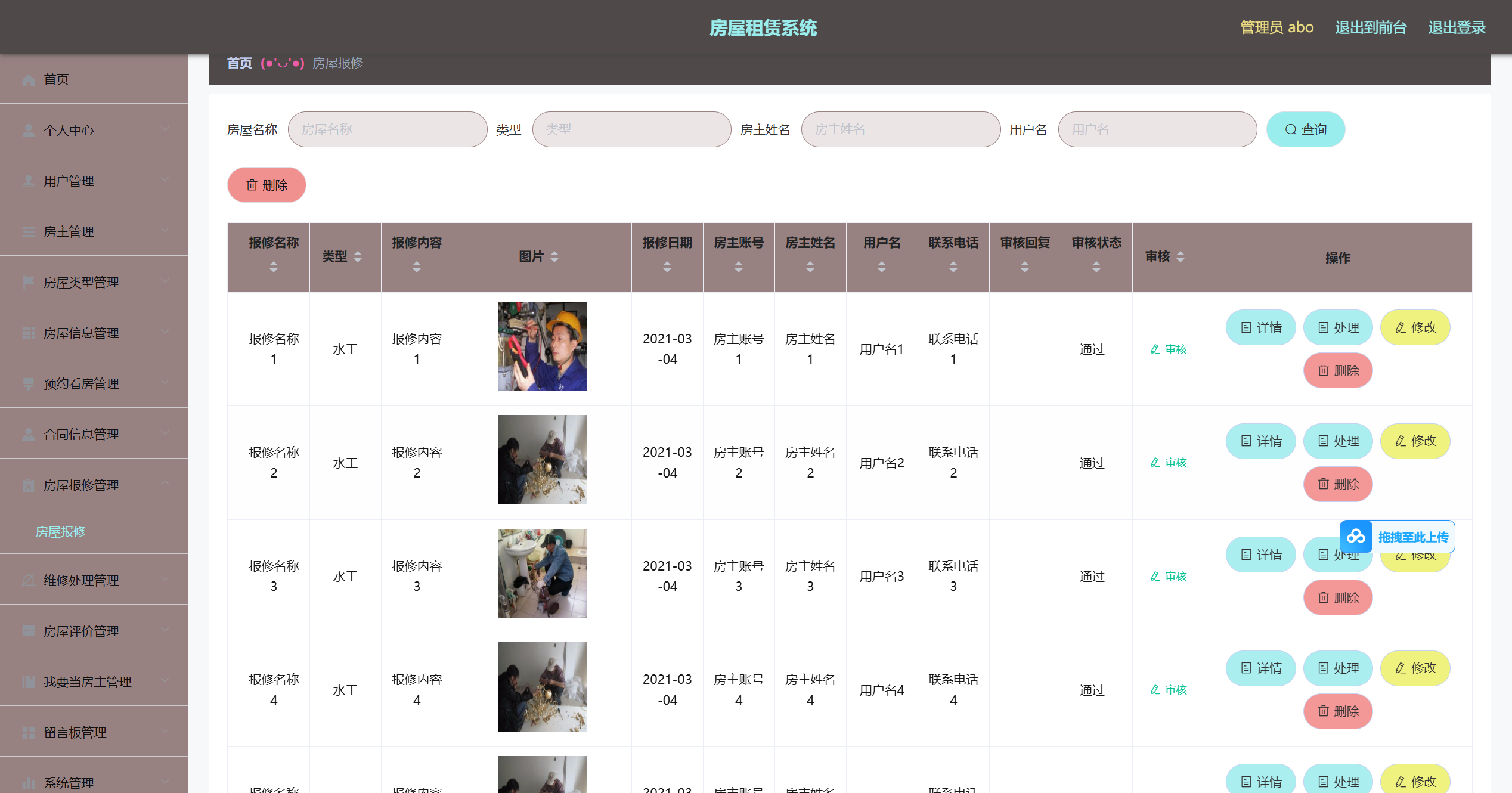Open 我要当房主管理 menu item
Image resolution: width=1512 pixels, height=793 pixels.
pyautogui.click(x=94, y=682)
